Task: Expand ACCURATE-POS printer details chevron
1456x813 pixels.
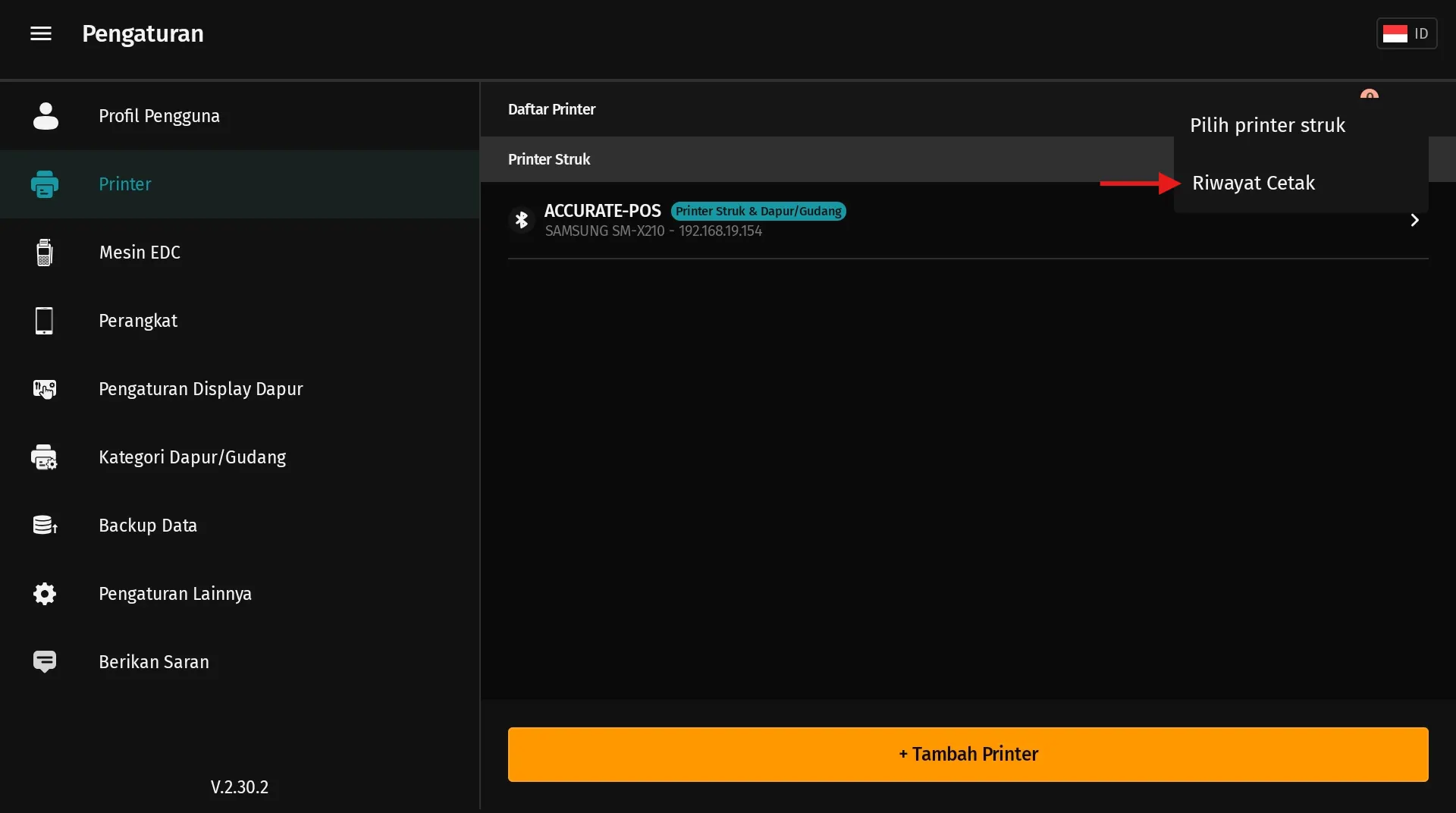Action: coord(1414,220)
